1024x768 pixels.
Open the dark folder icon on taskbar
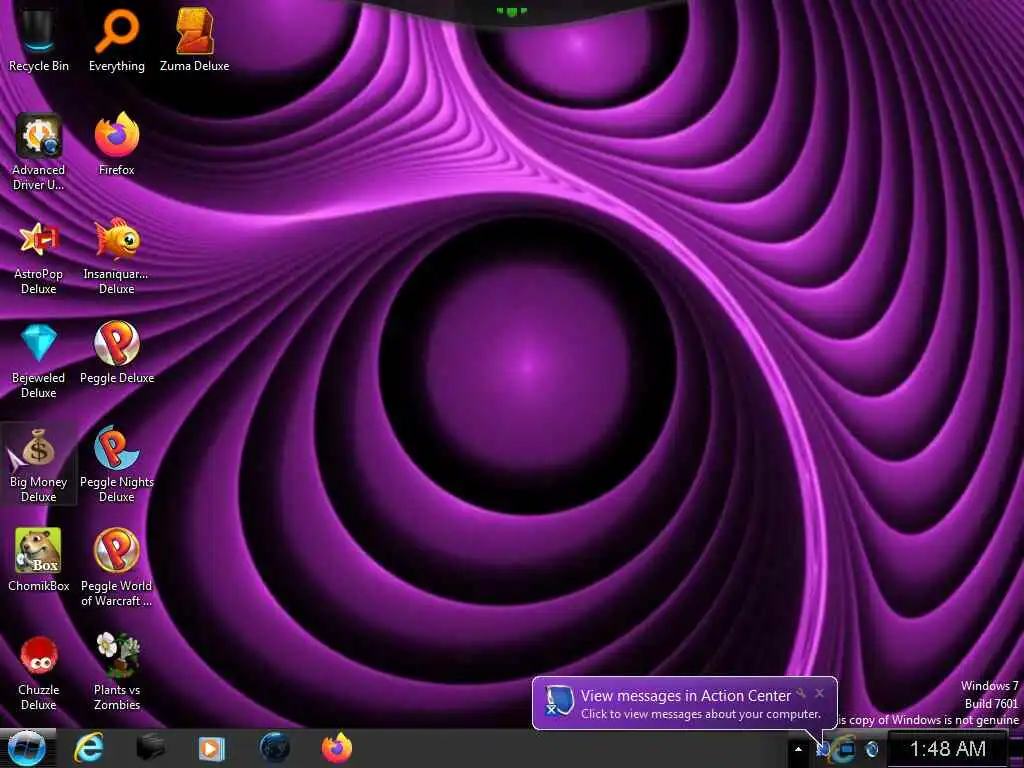pyautogui.click(x=150, y=748)
